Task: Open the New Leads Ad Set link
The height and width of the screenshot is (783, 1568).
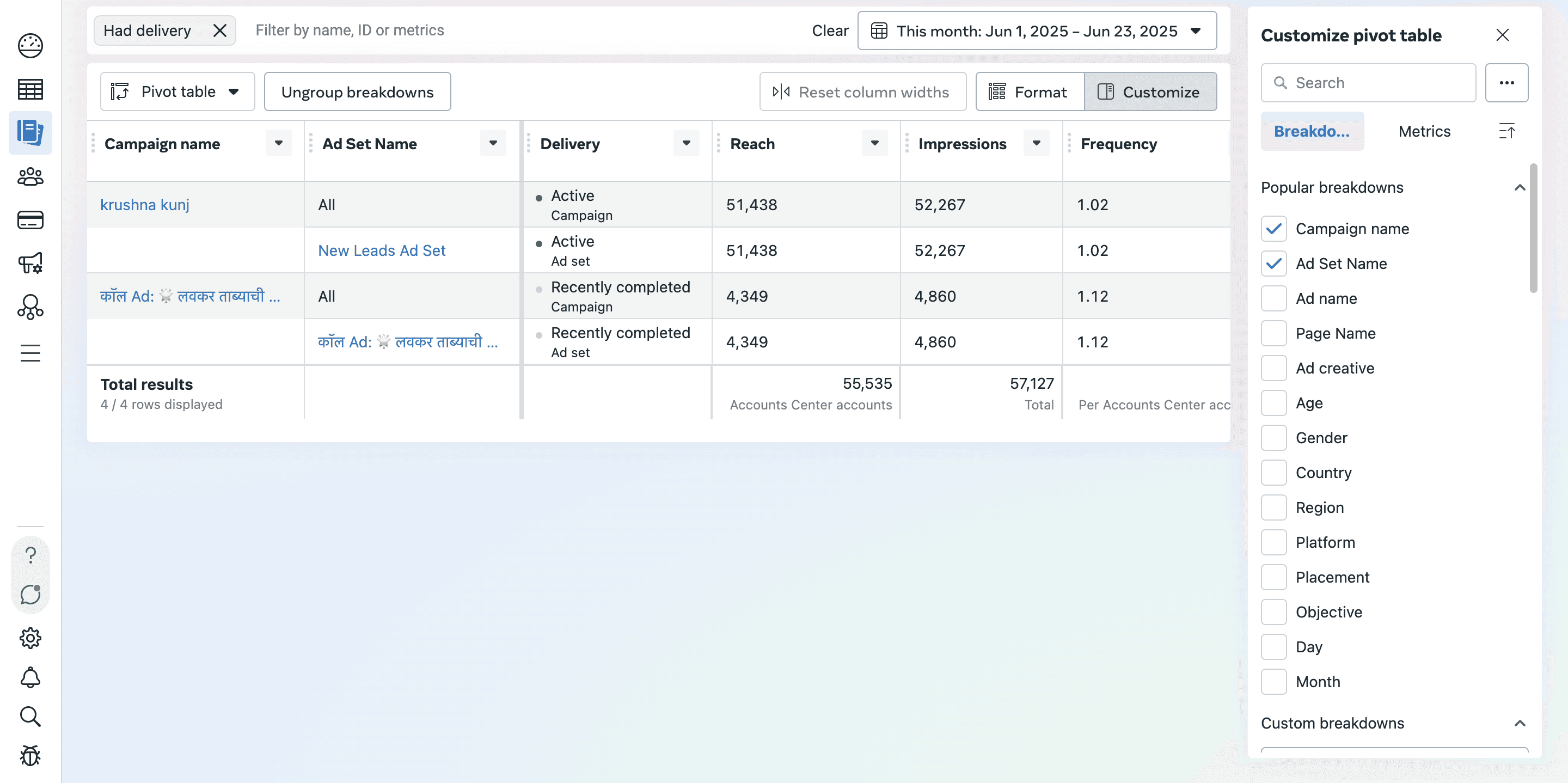Action: click(381, 249)
